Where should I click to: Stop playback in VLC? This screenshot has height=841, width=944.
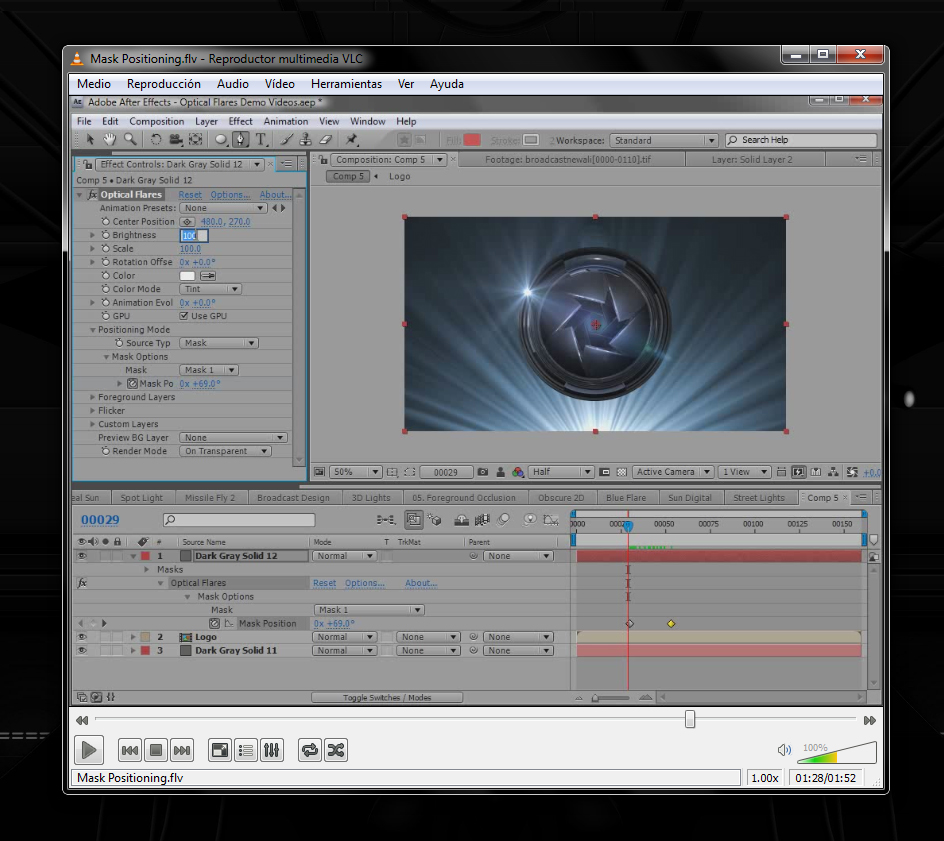tap(155, 750)
